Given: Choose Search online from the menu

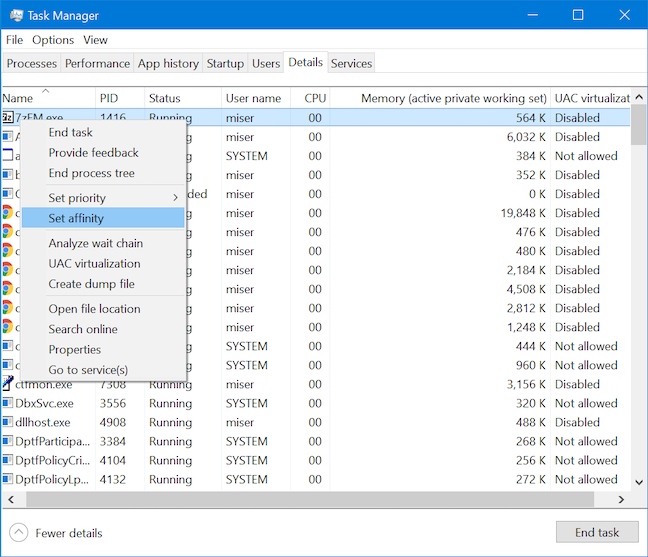Looking at the screenshot, I should [102, 329].
